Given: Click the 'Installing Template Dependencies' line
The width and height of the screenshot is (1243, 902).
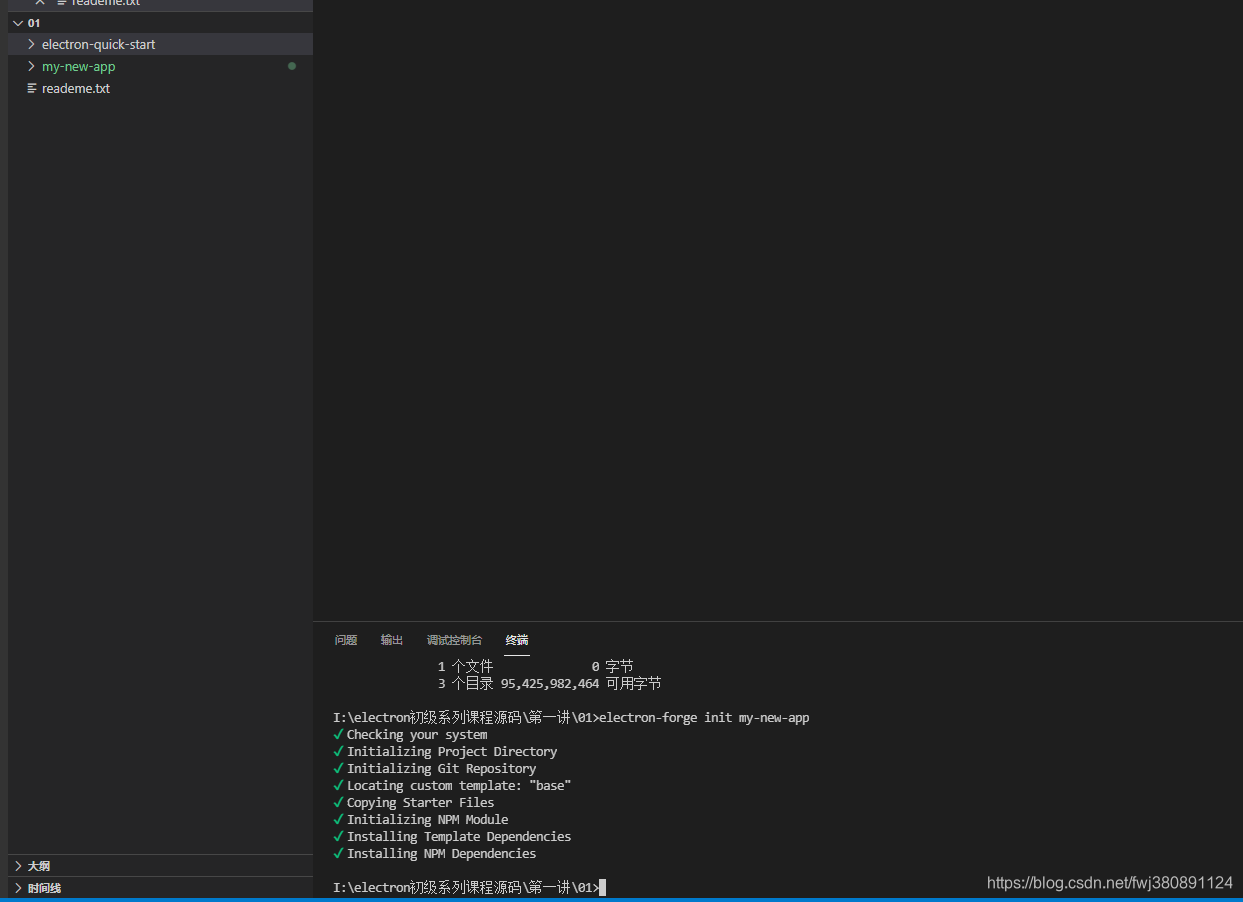Looking at the screenshot, I should [459, 836].
